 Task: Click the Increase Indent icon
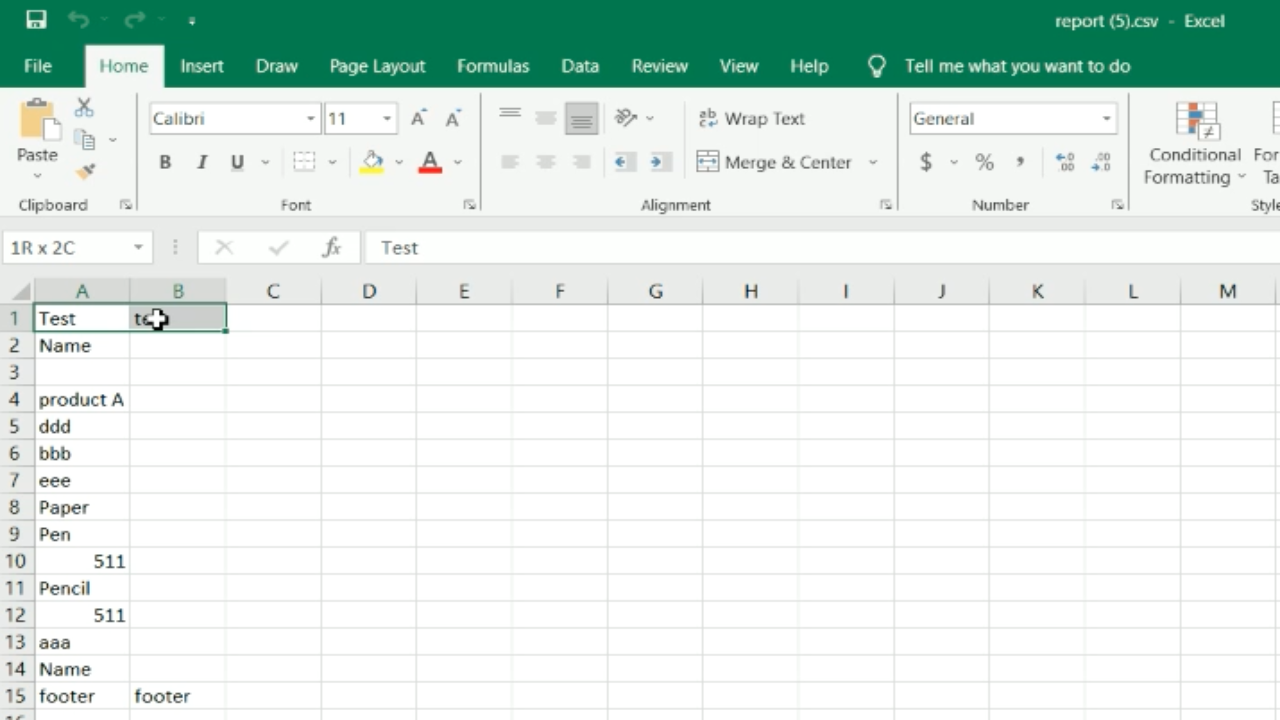pos(658,162)
